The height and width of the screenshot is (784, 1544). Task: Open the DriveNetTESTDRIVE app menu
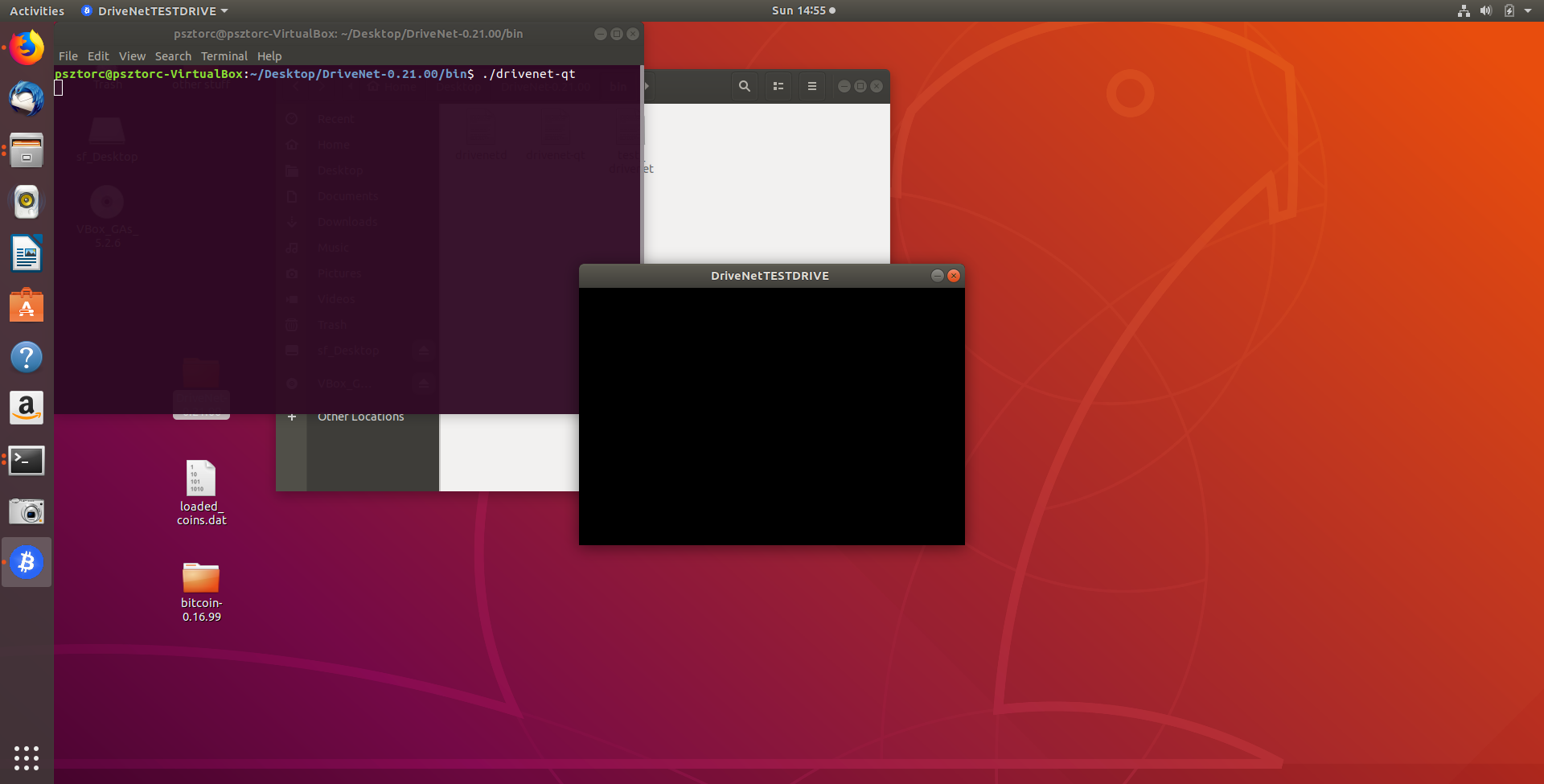[156, 10]
